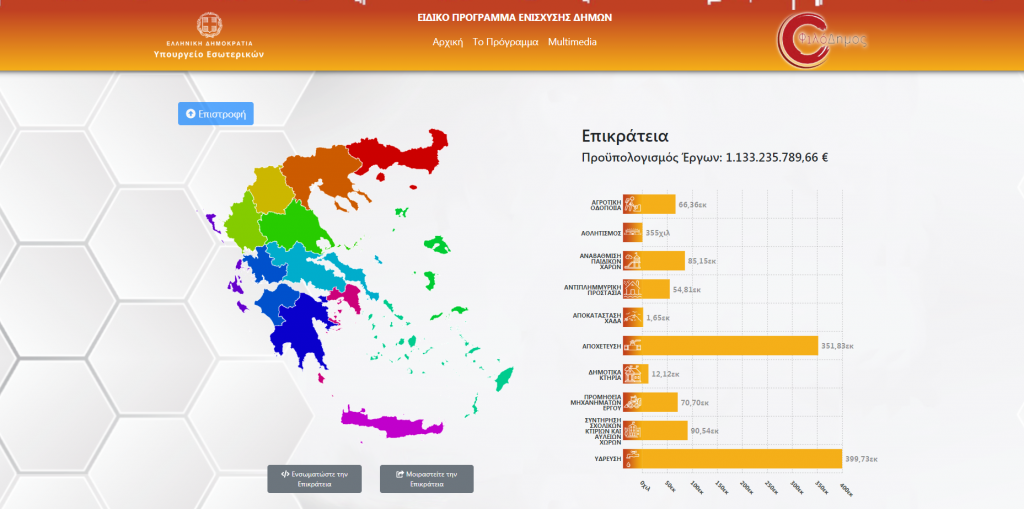Click the 70,70εκ value label

(x=696, y=402)
